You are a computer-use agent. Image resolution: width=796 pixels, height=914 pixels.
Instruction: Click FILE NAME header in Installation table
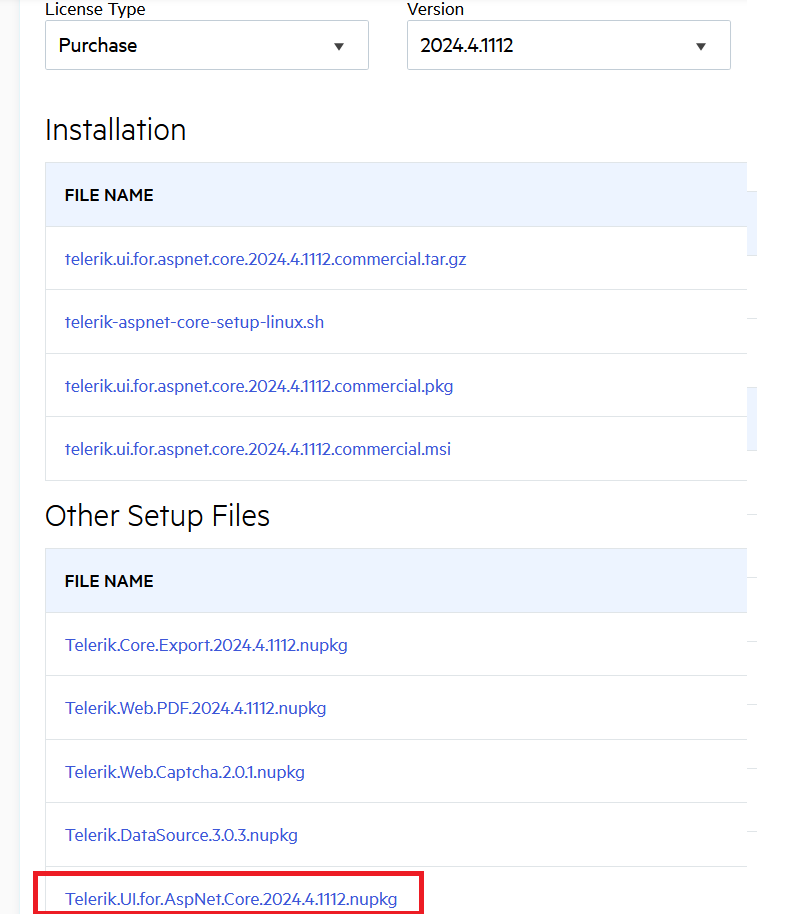tap(109, 195)
